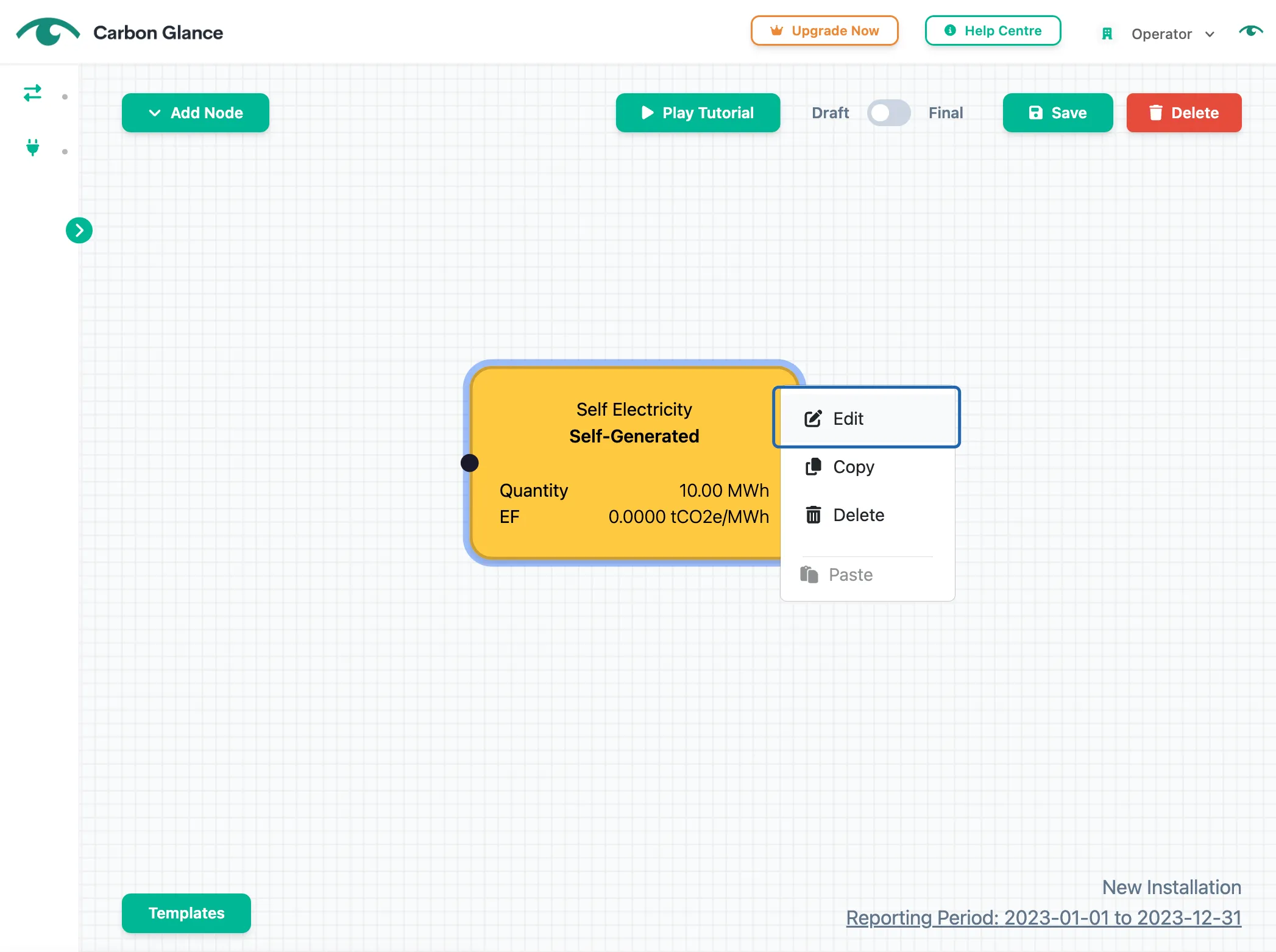Click the red Delete button

pyautogui.click(x=1184, y=113)
